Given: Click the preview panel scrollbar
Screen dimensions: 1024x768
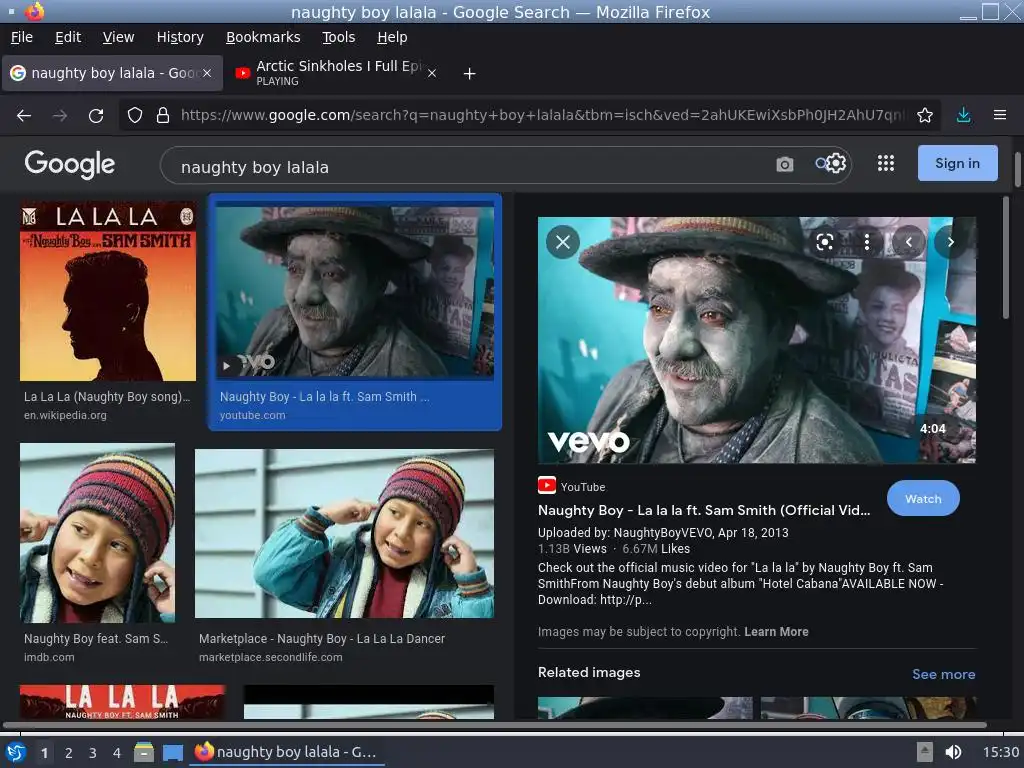Looking at the screenshot, I should point(1005,258).
